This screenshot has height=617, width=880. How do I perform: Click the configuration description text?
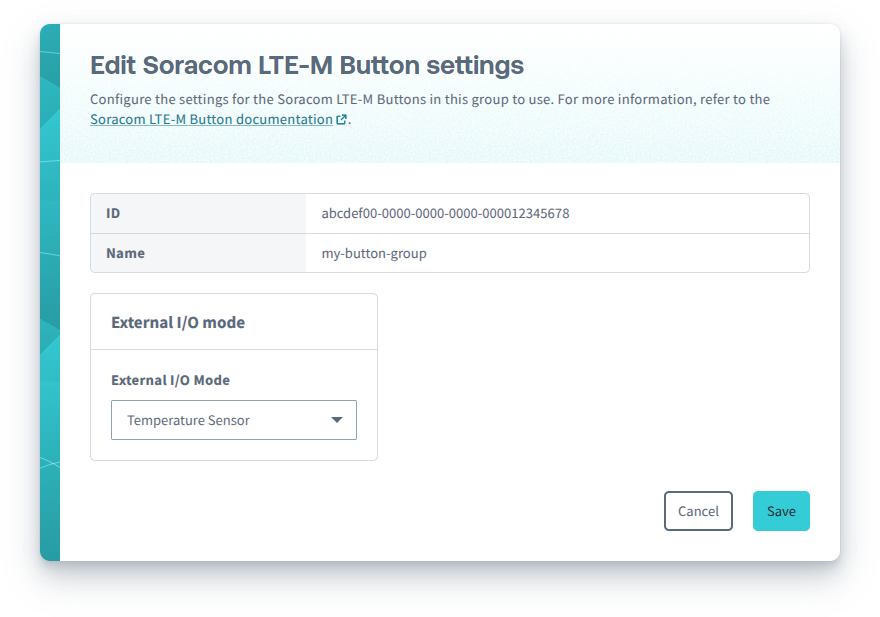pos(430,99)
